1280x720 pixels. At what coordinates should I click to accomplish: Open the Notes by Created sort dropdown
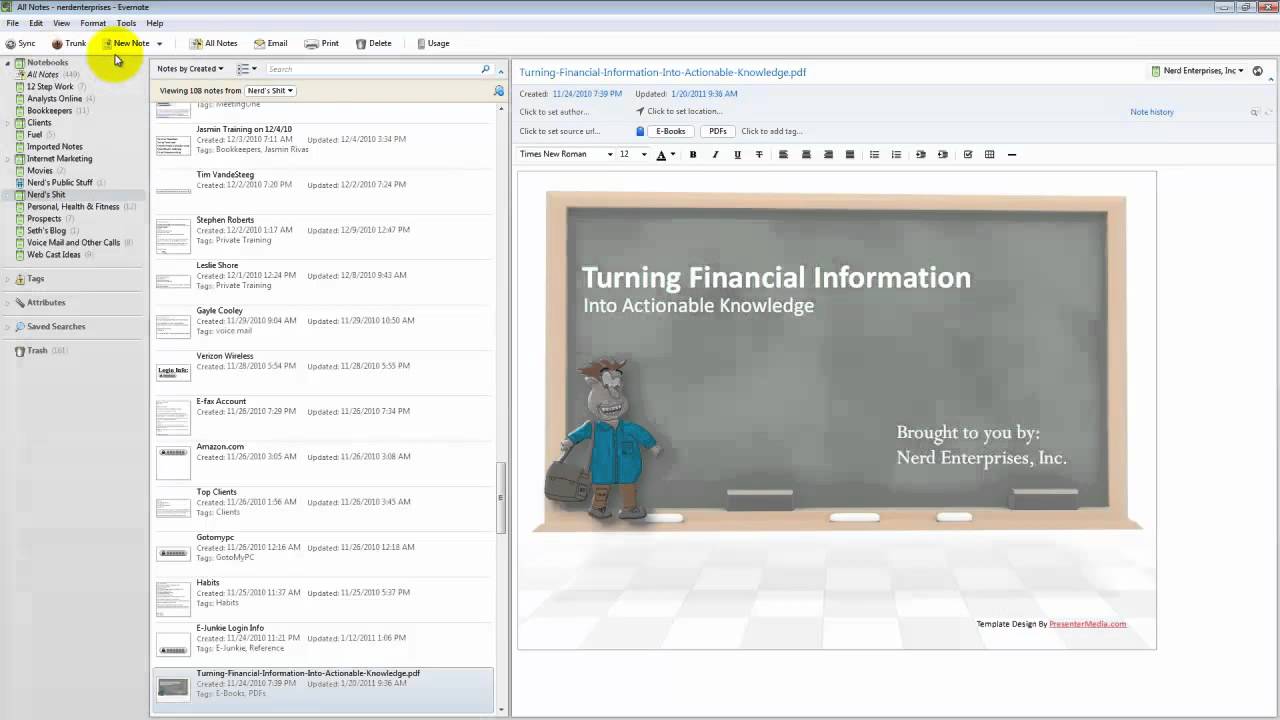(190, 69)
